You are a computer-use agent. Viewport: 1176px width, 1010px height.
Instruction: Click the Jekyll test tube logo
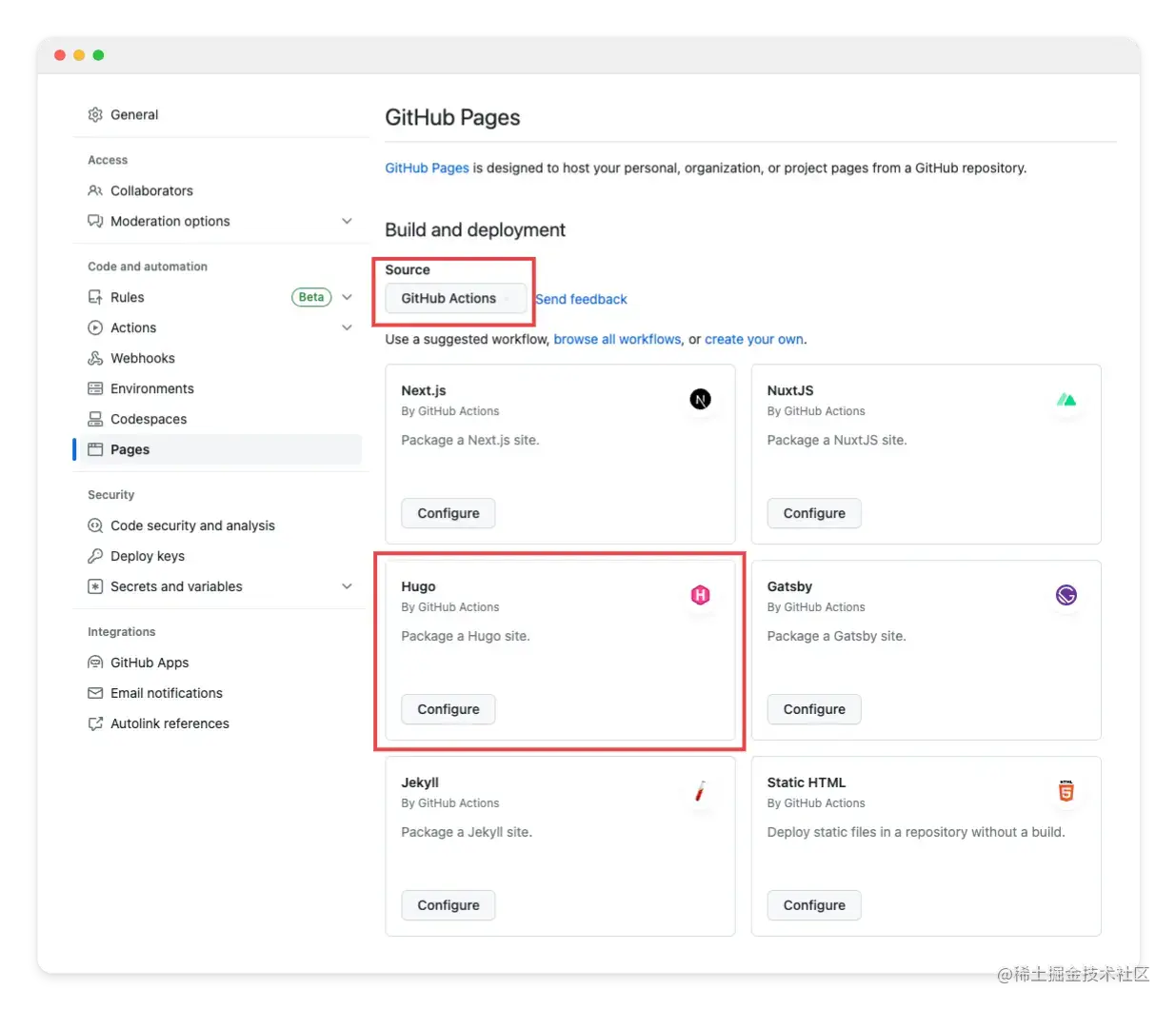(x=700, y=791)
